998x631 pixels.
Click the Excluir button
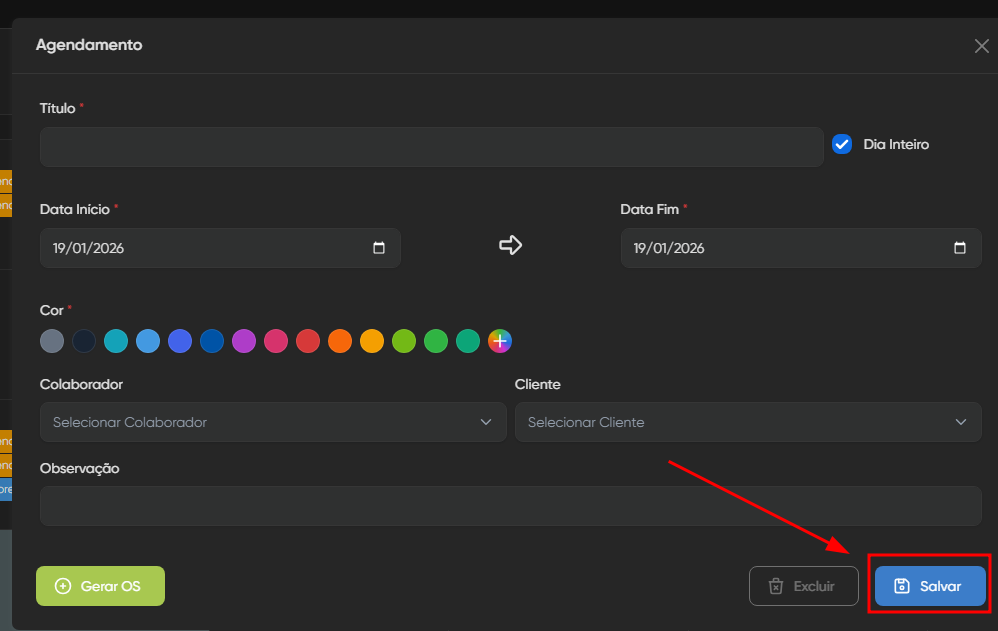click(803, 586)
